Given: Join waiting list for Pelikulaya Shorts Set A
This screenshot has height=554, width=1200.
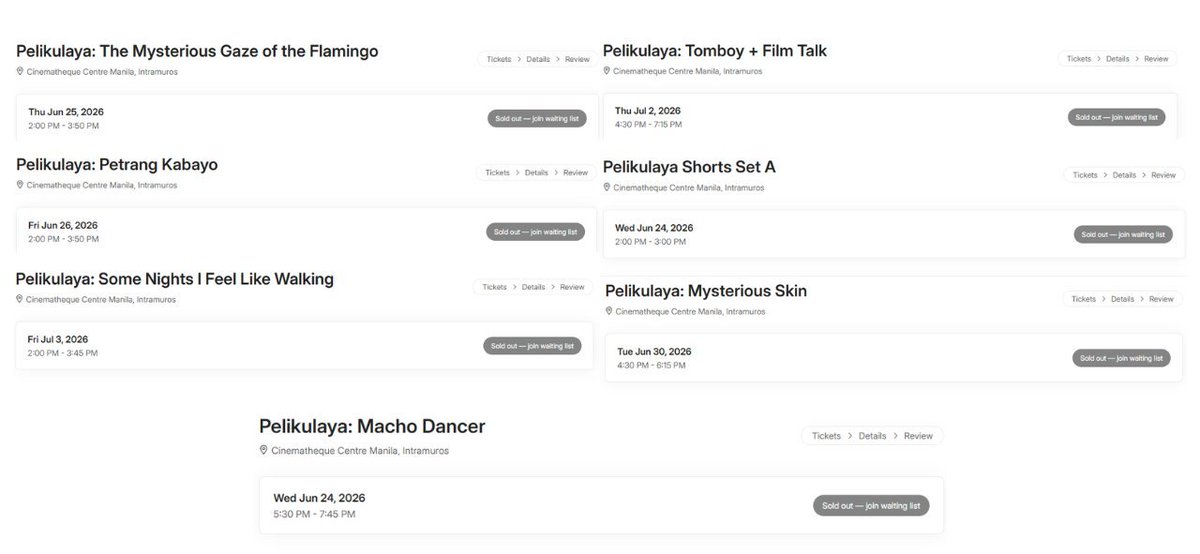Looking at the screenshot, I should point(1122,235).
